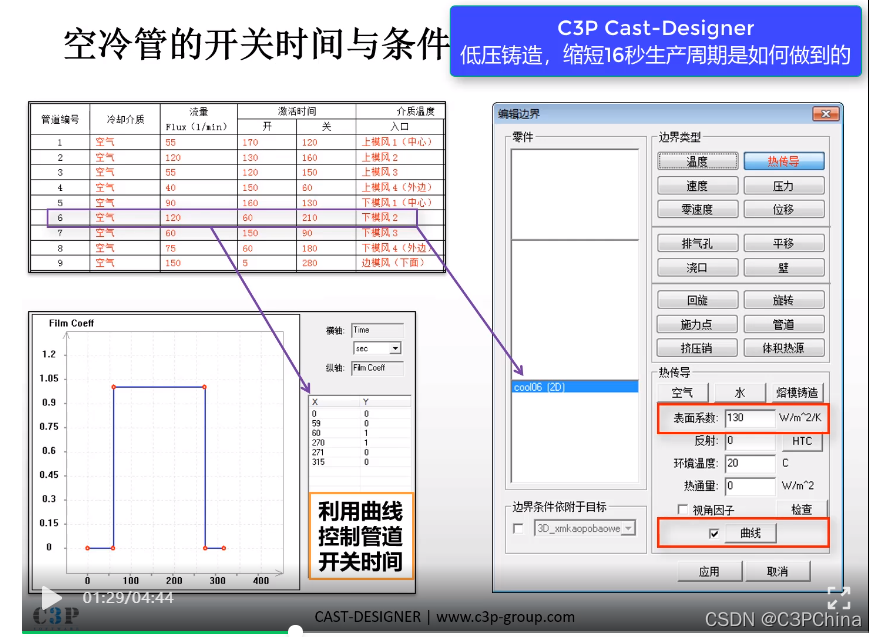Image resolution: width=877 pixels, height=637 pixels.
Task: Click the 纵轴 Film Coeff field
Action: click(378, 367)
